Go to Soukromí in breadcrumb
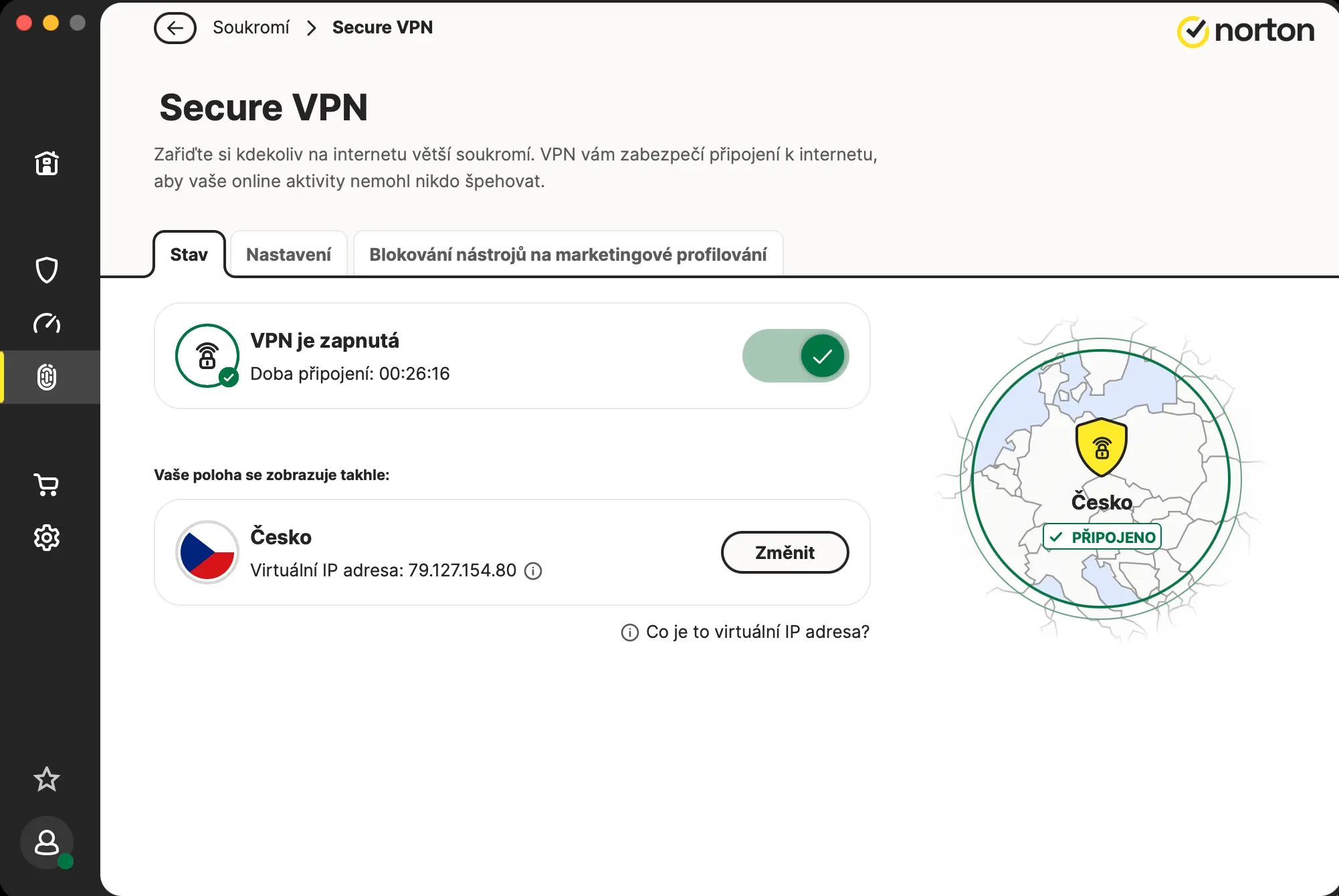 [x=251, y=27]
